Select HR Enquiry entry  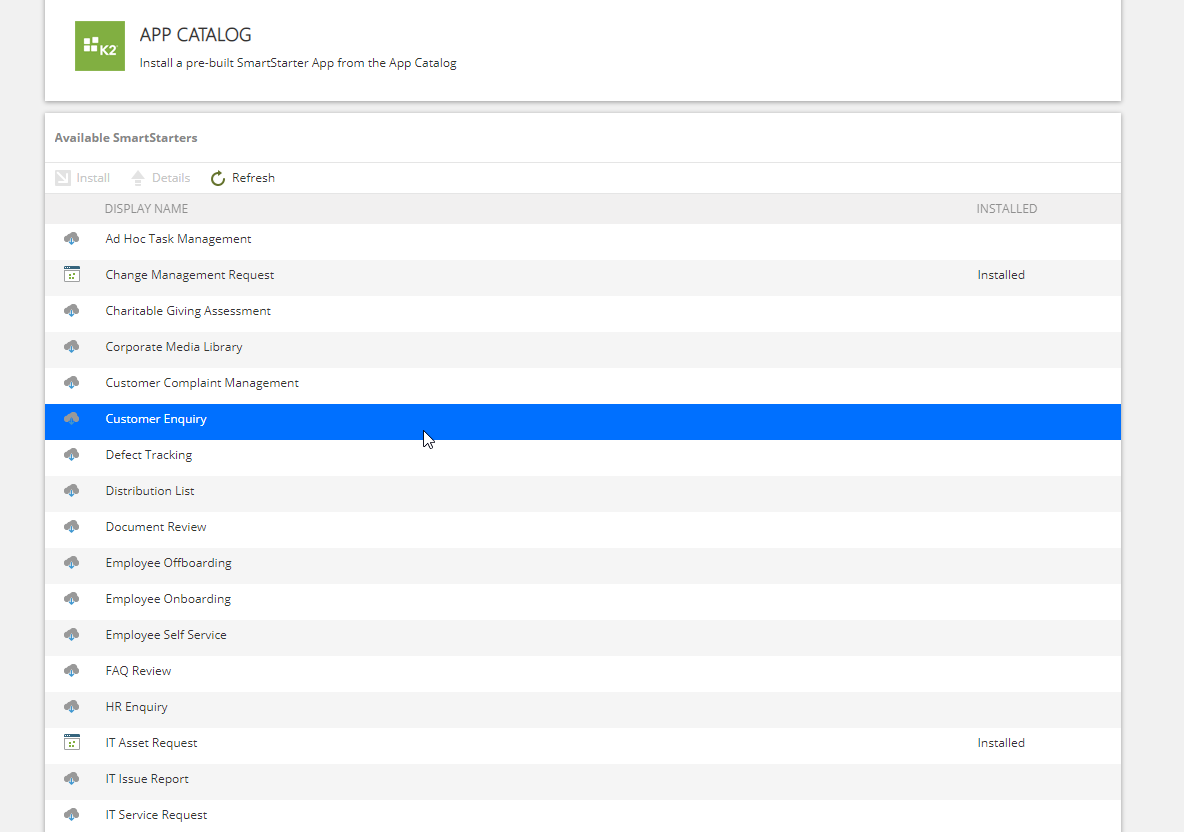[x=583, y=710]
